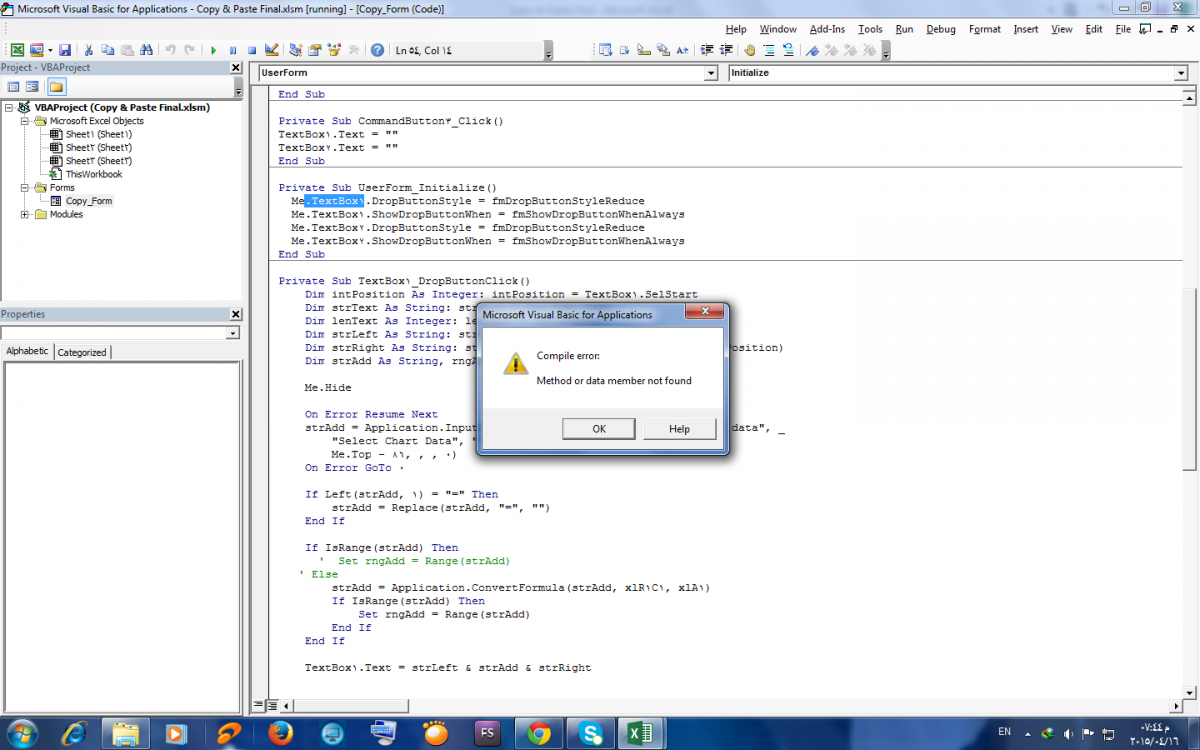Click the View Code icon in Project pane
This screenshot has height=750, width=1200.
[14, 87]
